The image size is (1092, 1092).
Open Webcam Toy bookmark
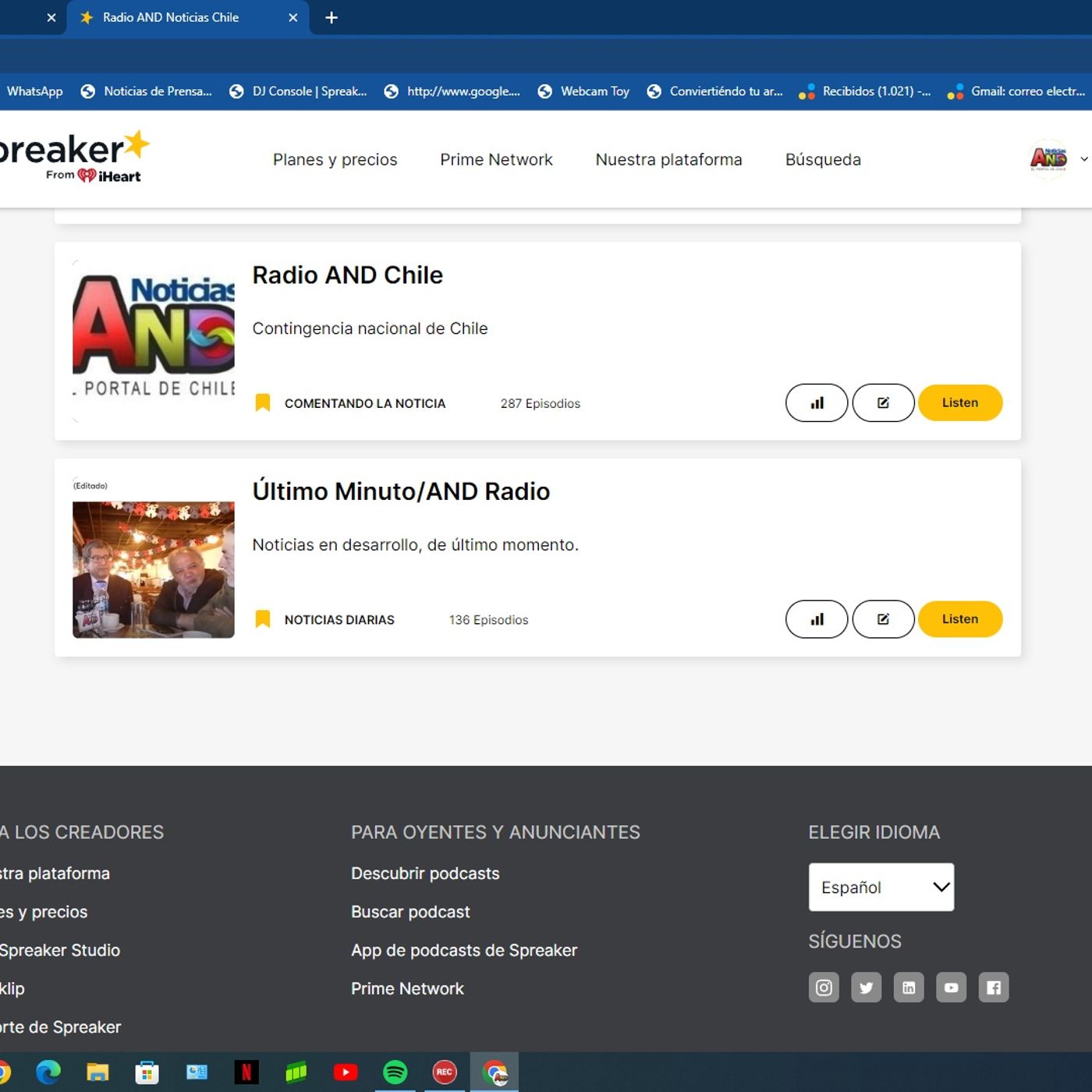(583, 91)
